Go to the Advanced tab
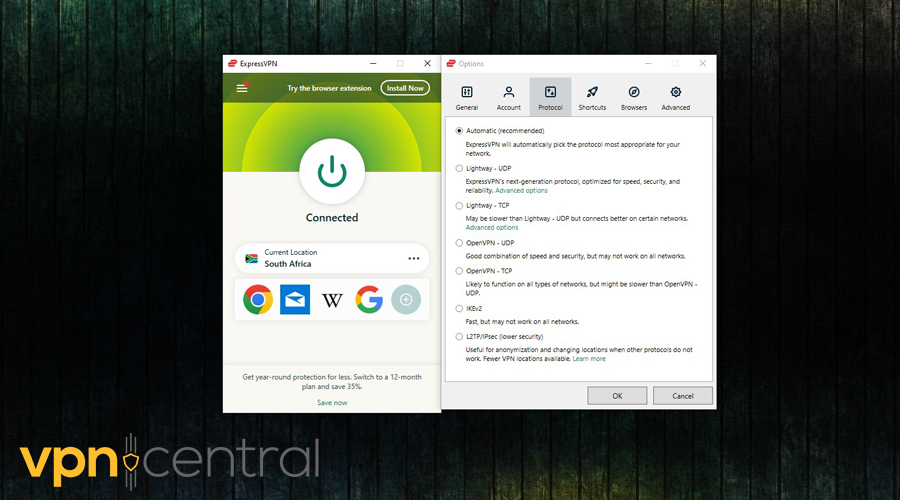 676,97
